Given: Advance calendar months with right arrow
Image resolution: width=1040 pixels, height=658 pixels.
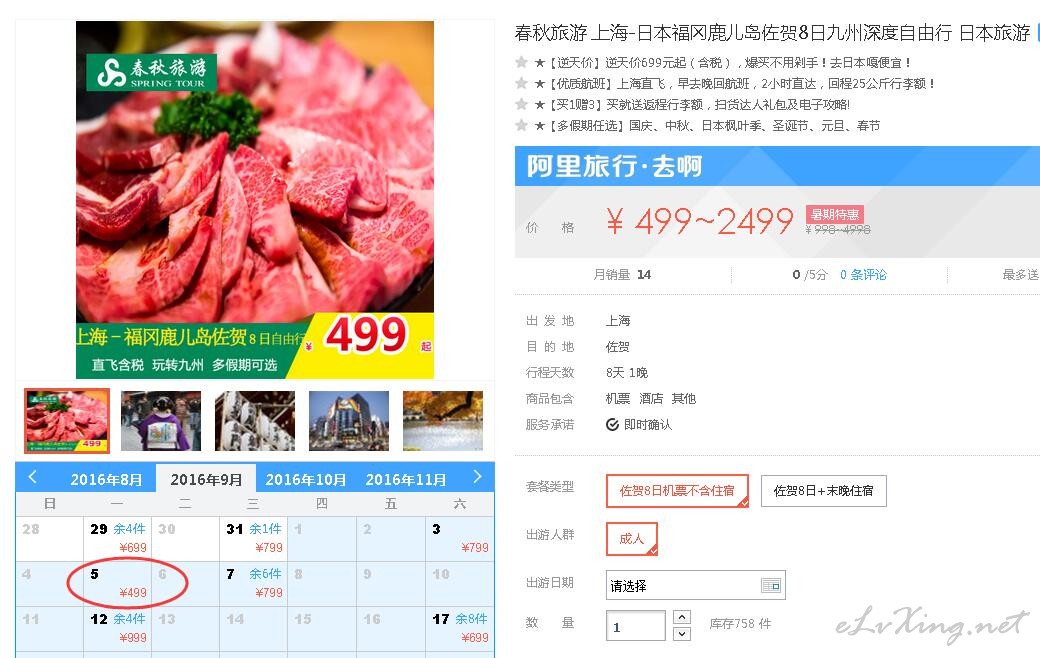Looking at the screenshot, I should [477, 477].
